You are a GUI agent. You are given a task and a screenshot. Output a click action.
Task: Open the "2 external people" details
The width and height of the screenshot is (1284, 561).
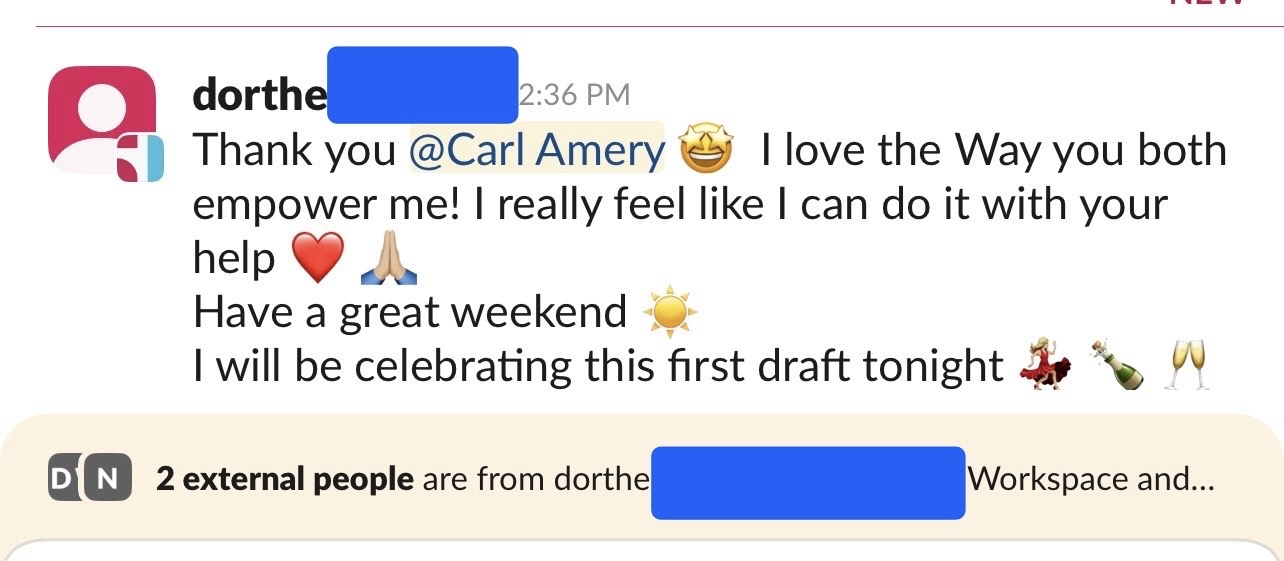click(x=284, y=479)
